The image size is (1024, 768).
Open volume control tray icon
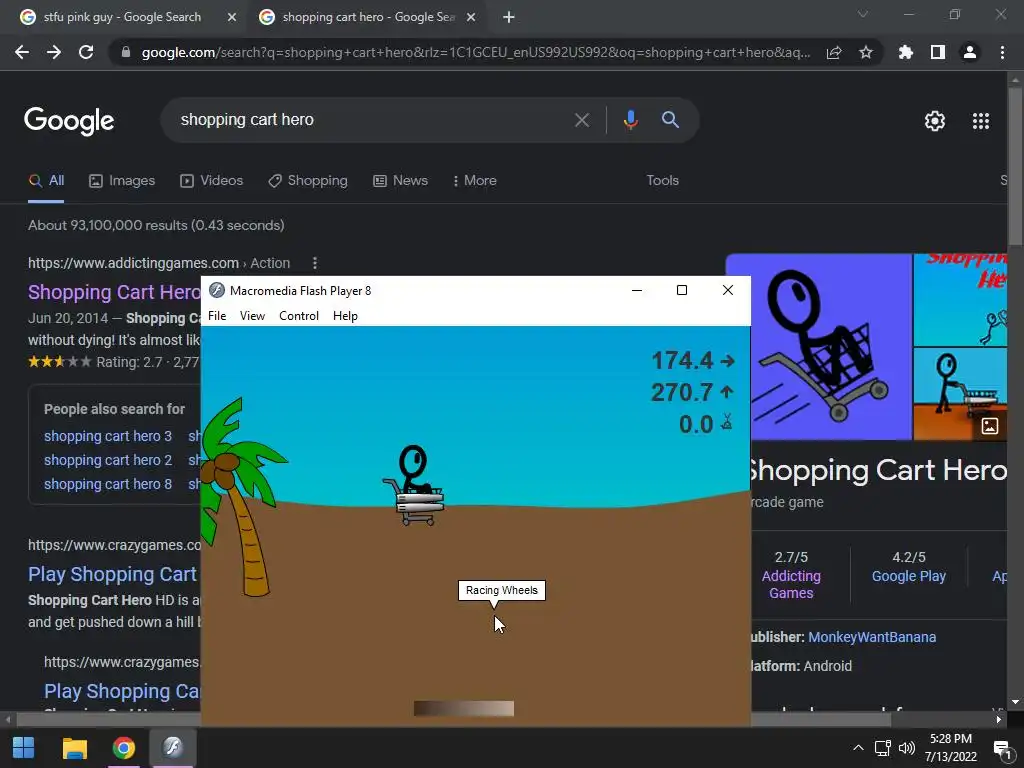pos(906,748)
